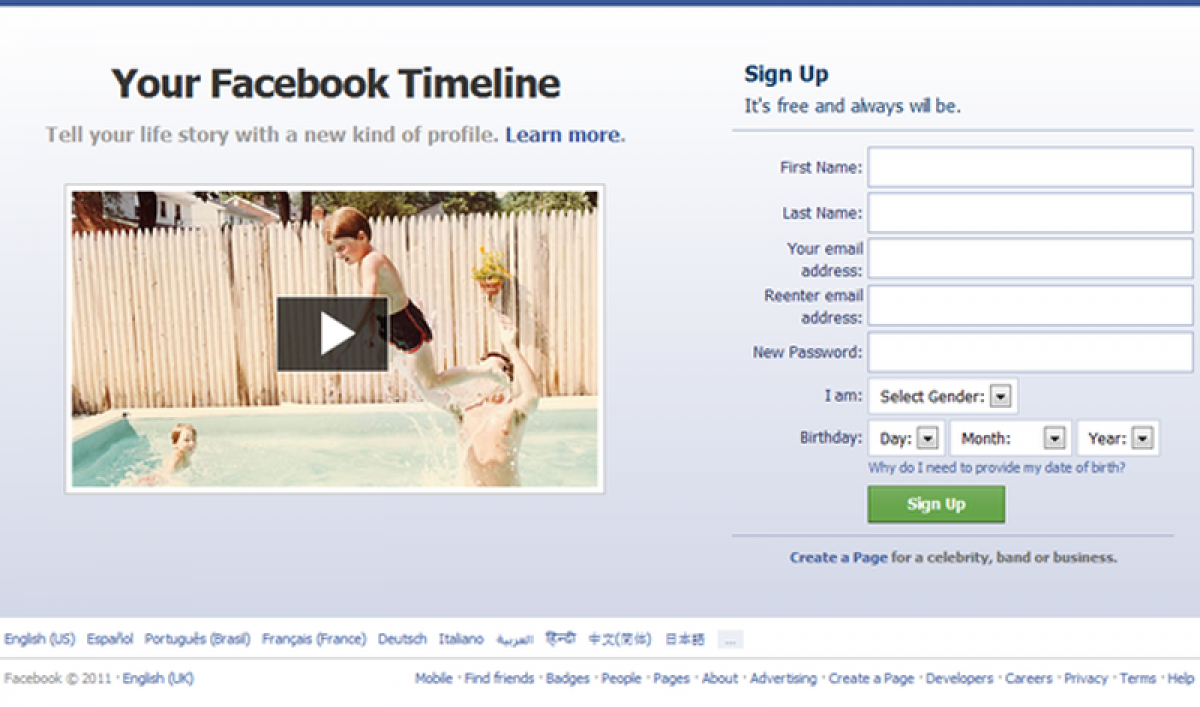Open 'Why do I need to provide my date of birth?'
The width and height of the screenshot is (1200, 707).
[x=997, y=468]
